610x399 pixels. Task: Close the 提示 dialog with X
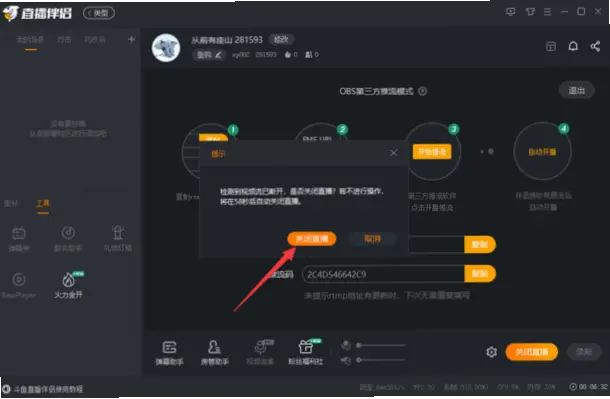pos(393,153)
